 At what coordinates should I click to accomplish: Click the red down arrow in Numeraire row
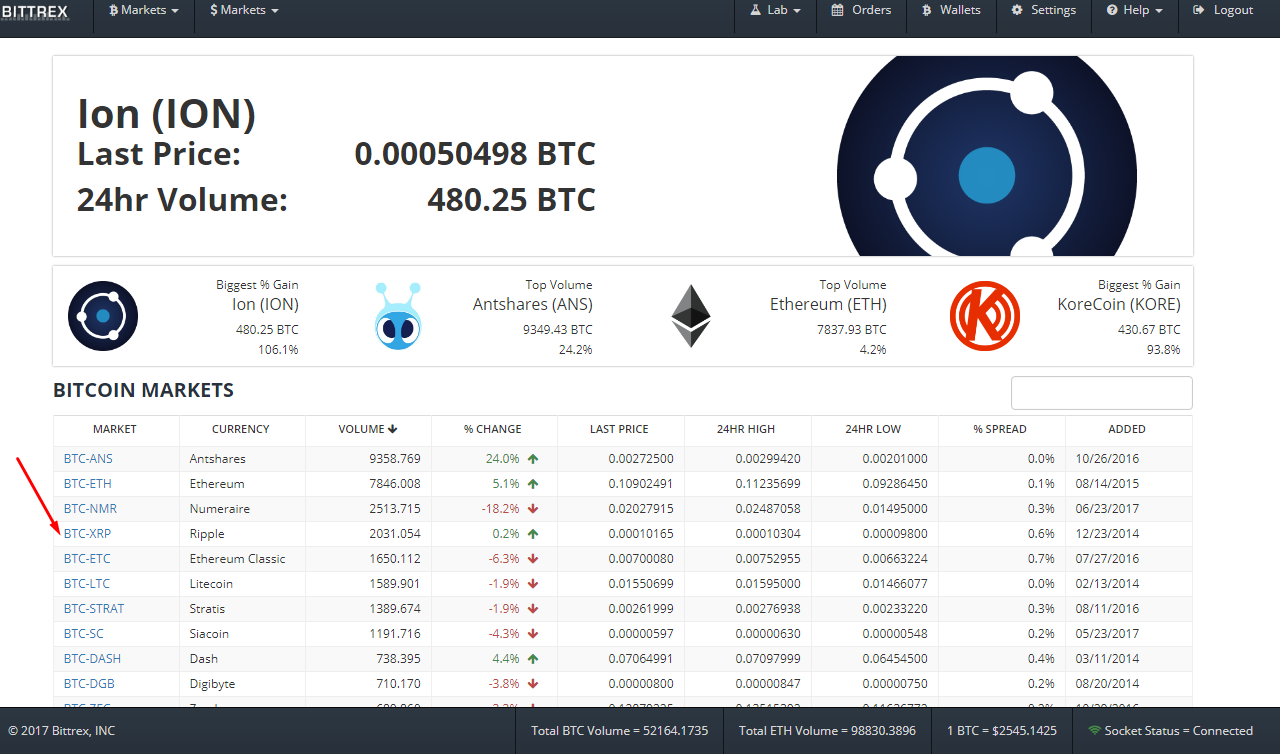(533, 509)
